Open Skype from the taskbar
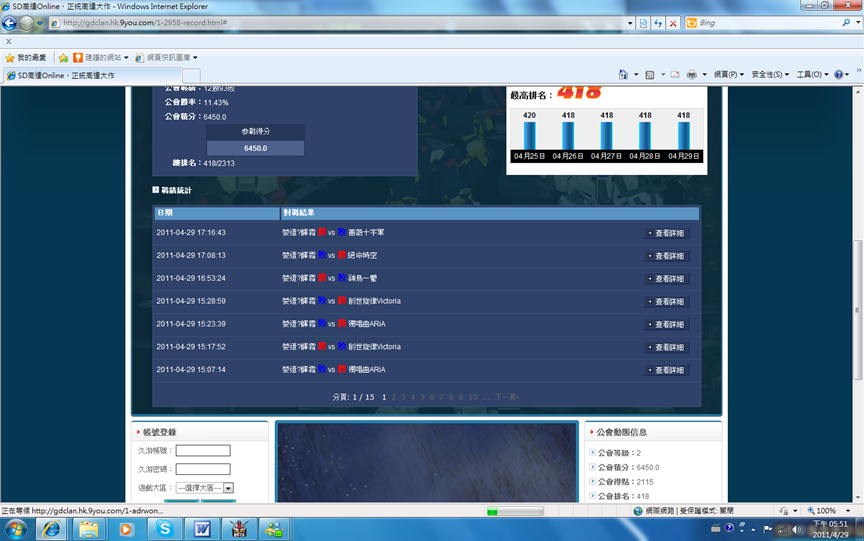Viewport: 864px width, 541px height. (x=163, y=528)
